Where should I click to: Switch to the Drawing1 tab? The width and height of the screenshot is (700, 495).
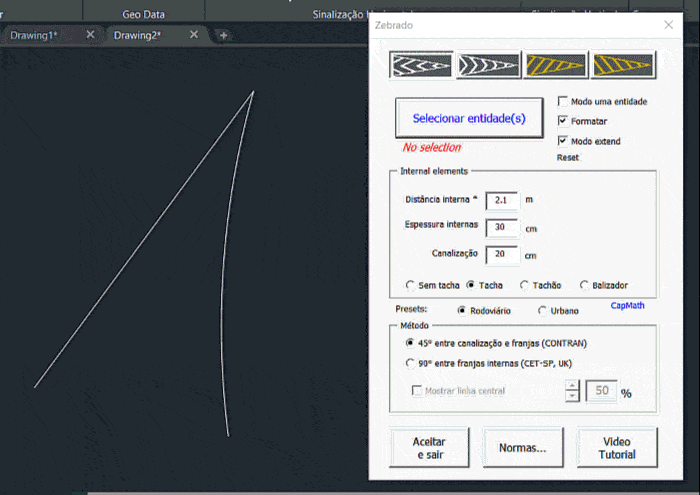pyautogui.click(x=35, y=35)
